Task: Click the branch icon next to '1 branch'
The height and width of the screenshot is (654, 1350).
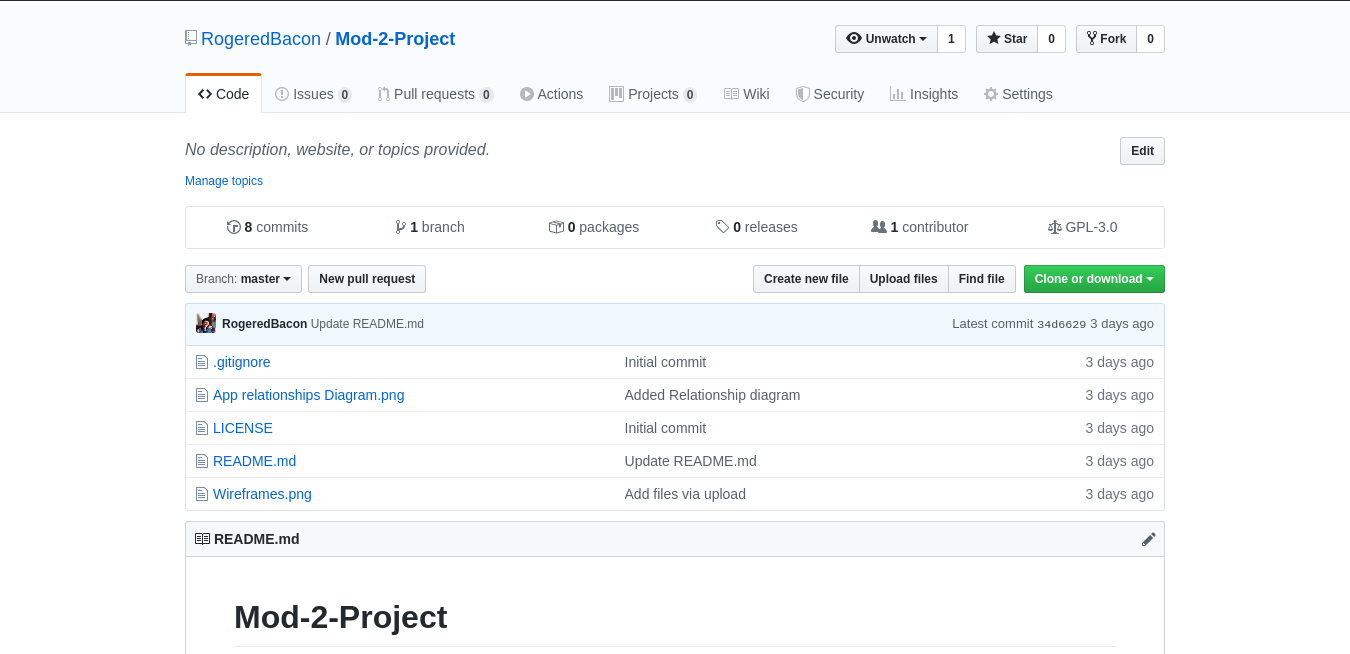Action: 400,227
